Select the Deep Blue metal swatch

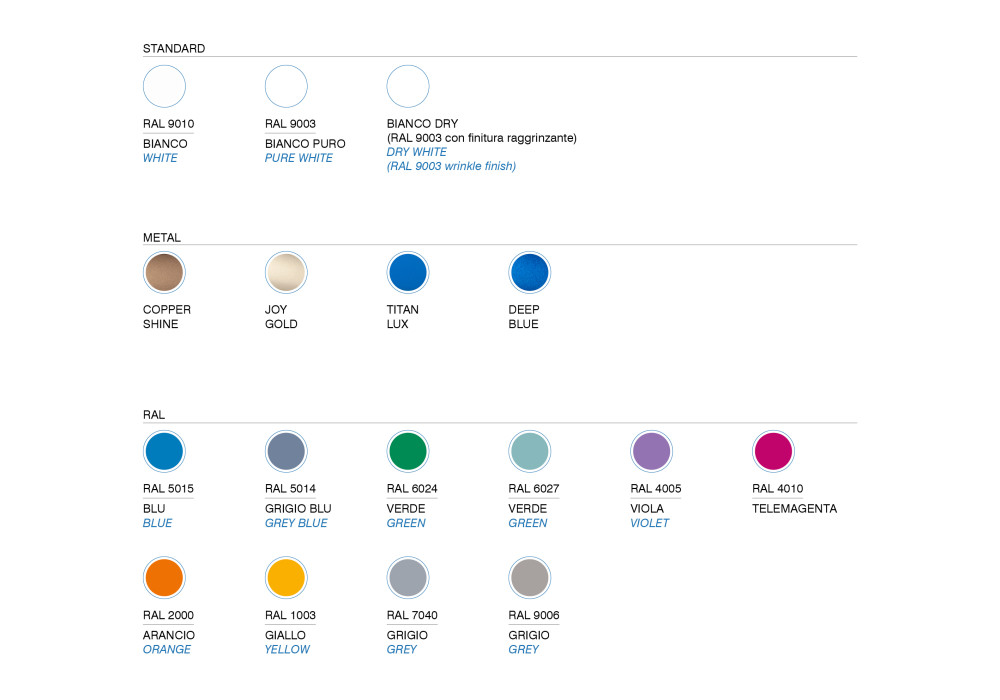click(x=530, y=272)
